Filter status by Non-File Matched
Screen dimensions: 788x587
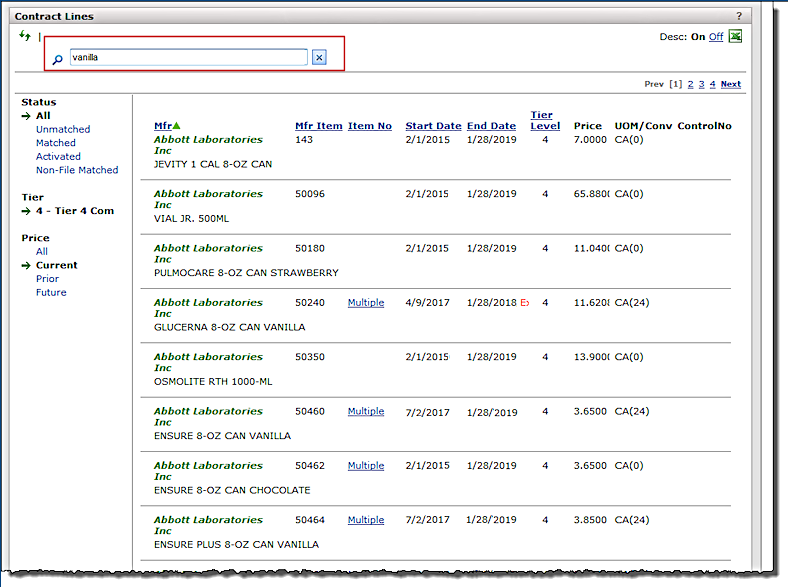77,170
